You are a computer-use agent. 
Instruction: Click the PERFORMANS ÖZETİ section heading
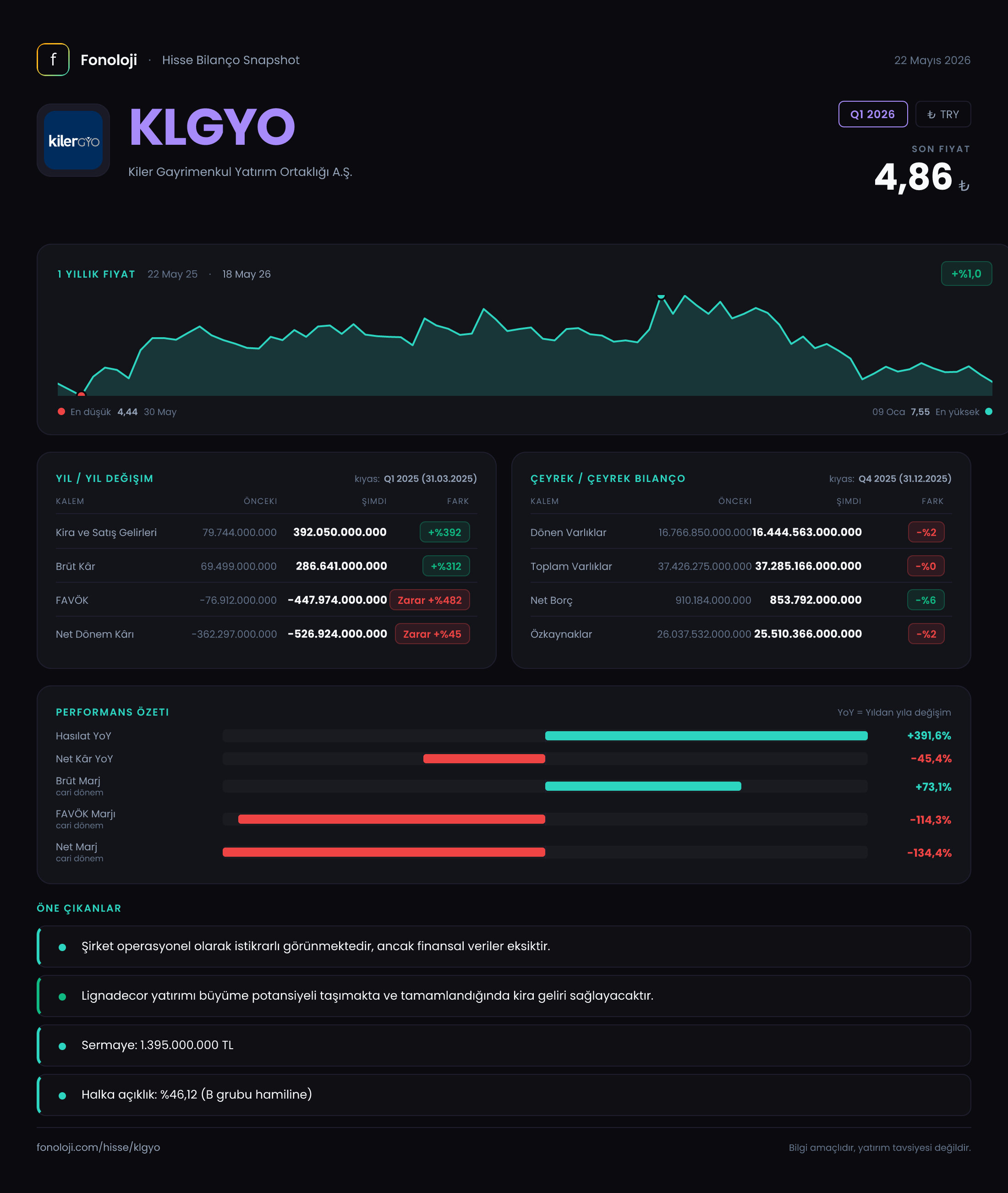[x=113, y=712]
